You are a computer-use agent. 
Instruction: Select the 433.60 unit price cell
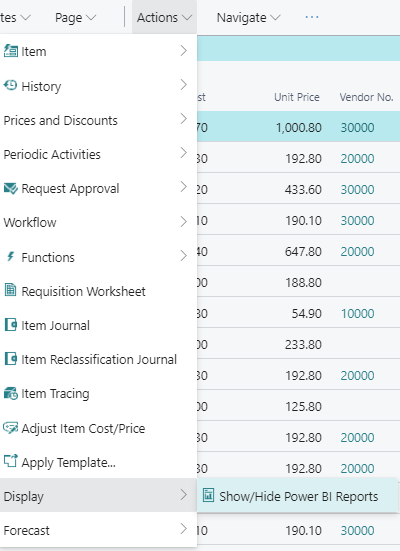303,190
